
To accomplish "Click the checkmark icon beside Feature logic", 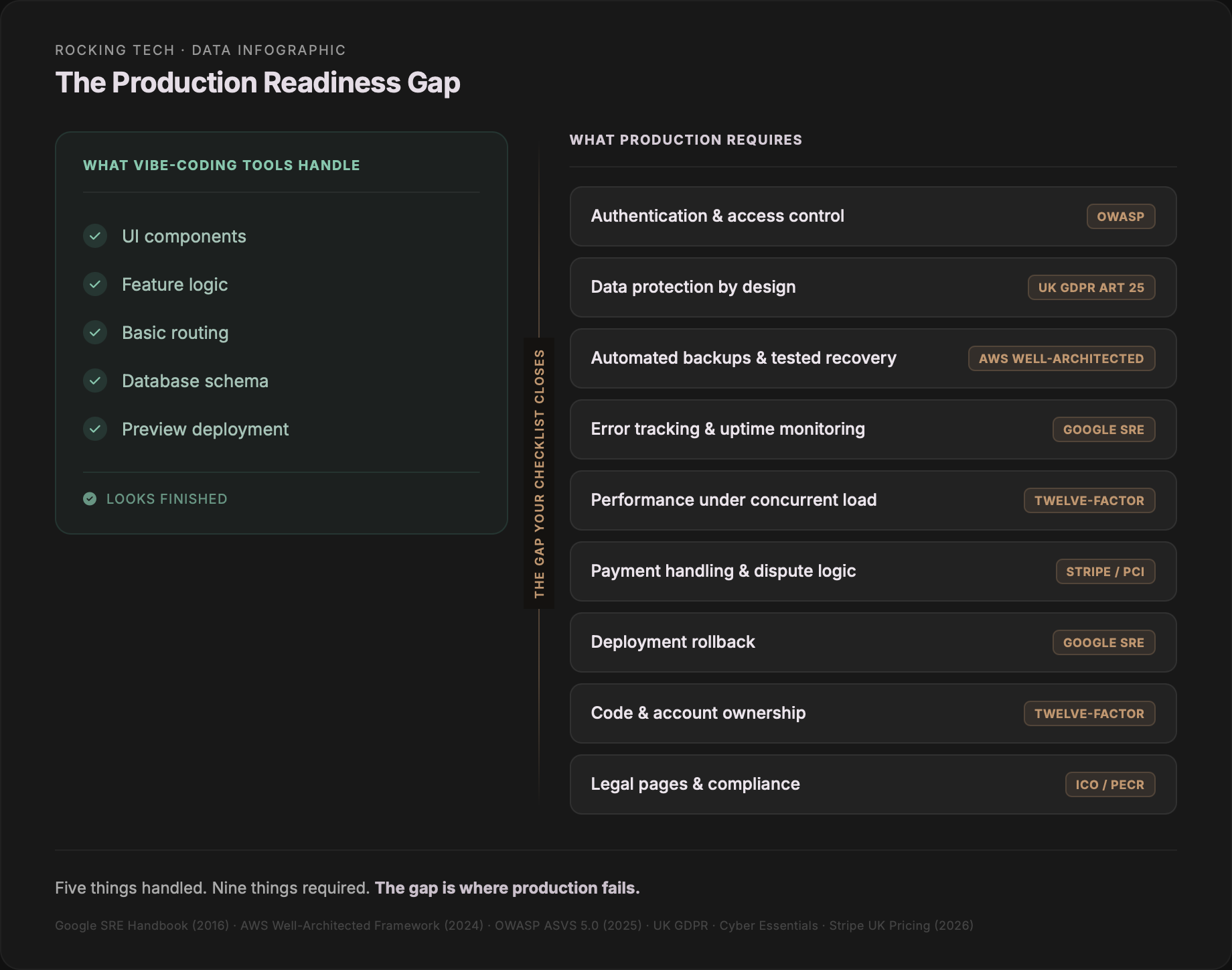I will 95,284.
